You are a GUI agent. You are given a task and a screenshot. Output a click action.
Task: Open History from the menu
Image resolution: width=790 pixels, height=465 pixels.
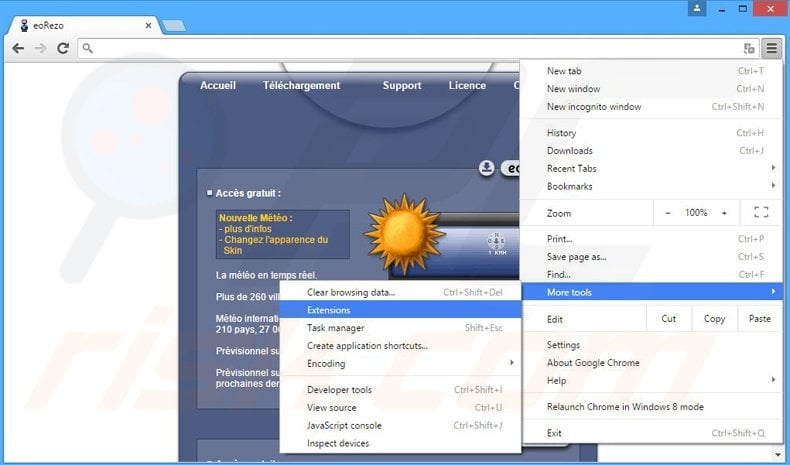(652, 133)
